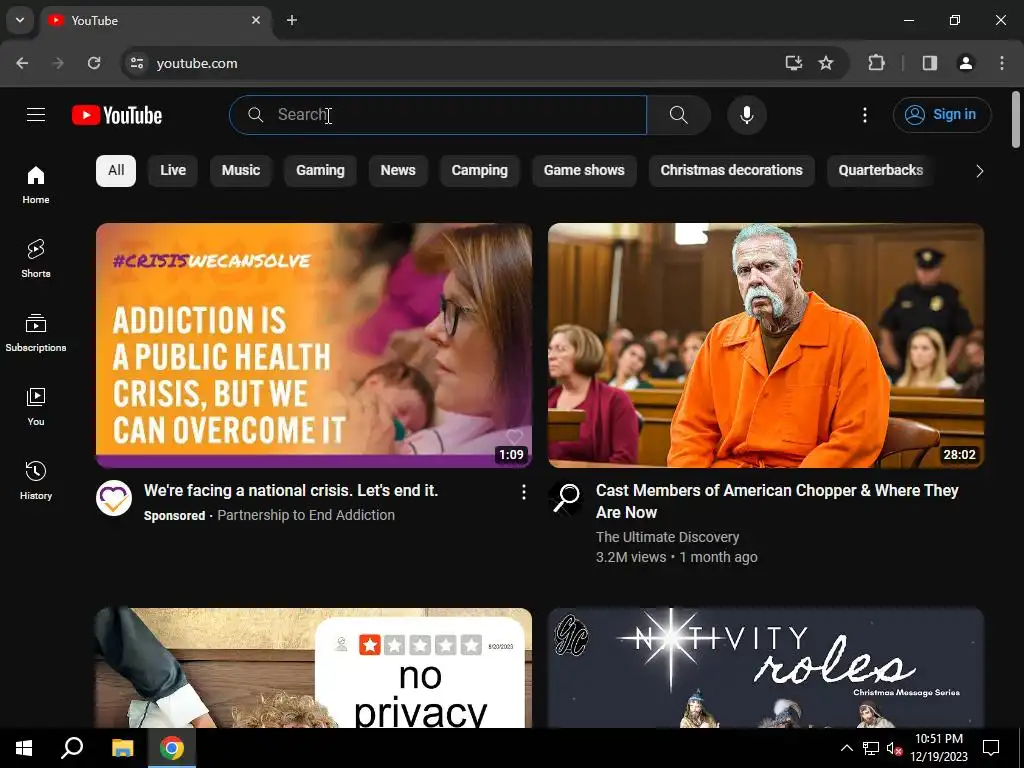The image size is (1024, 768).
Task: Click Partnership to End Addiction channel avatar
Action: click(x=114, y=498)
